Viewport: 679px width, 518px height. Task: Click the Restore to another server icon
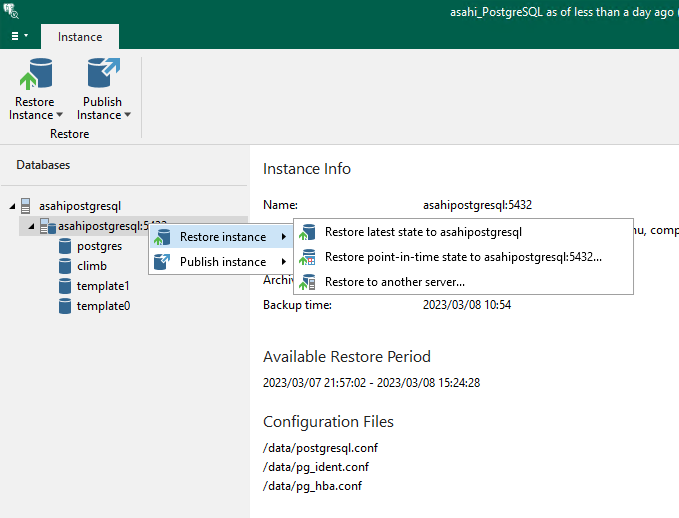click(307, 282)
